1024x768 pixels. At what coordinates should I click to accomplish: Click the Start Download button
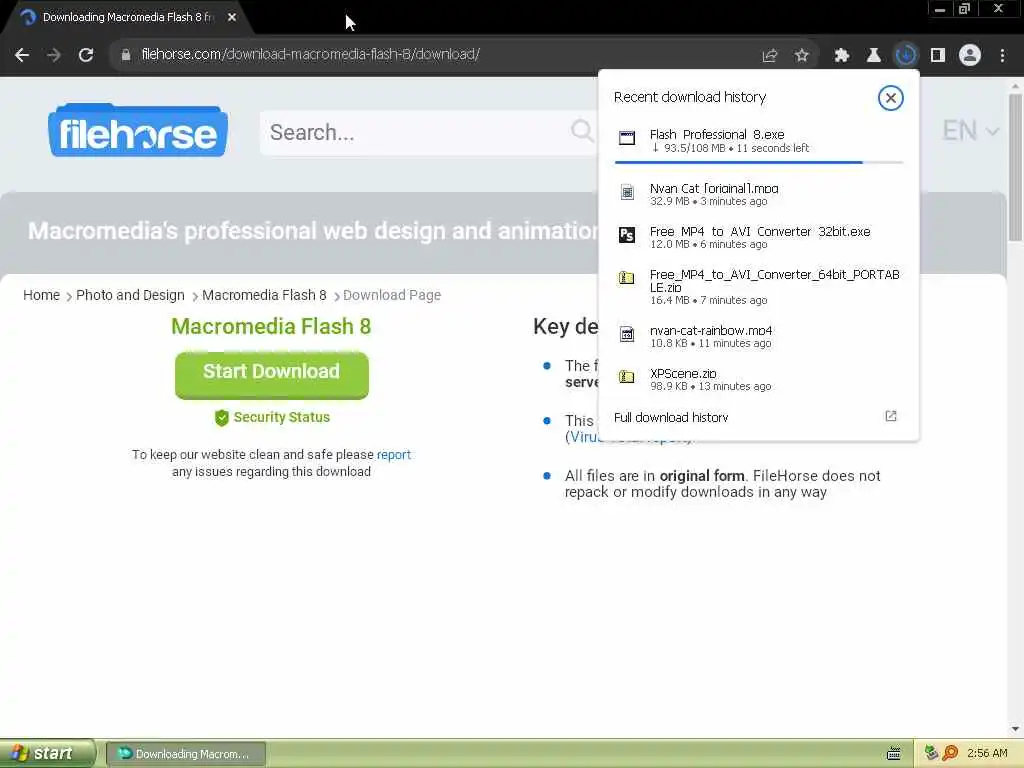point(272,376)
